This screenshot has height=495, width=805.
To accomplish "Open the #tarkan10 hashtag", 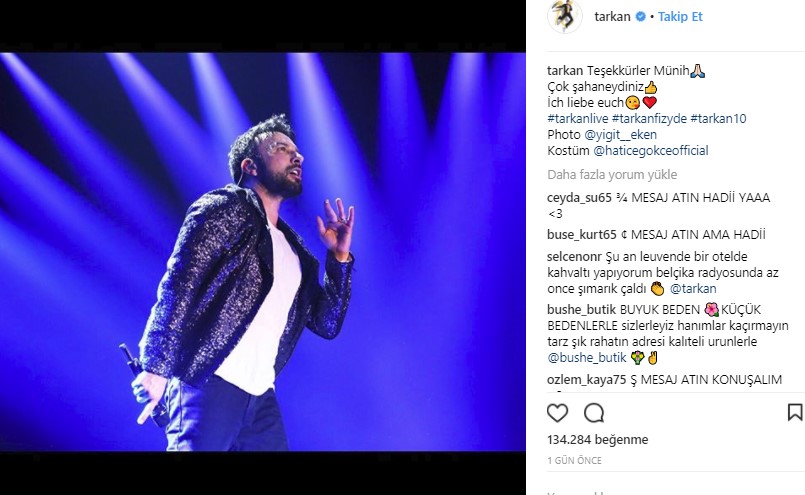I will coord(718,119).
